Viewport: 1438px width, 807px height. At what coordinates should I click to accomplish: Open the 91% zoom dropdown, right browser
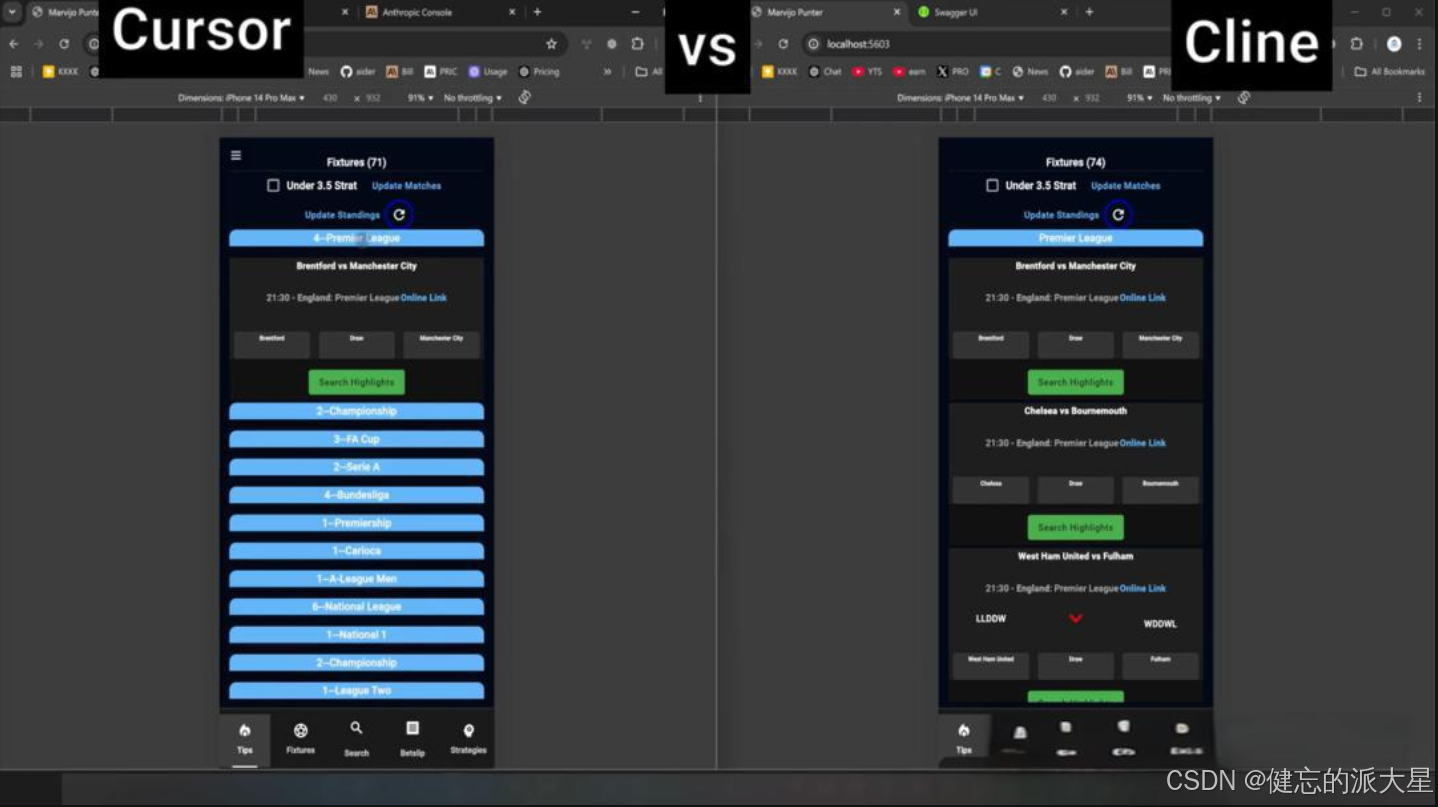coord(1139,98)
